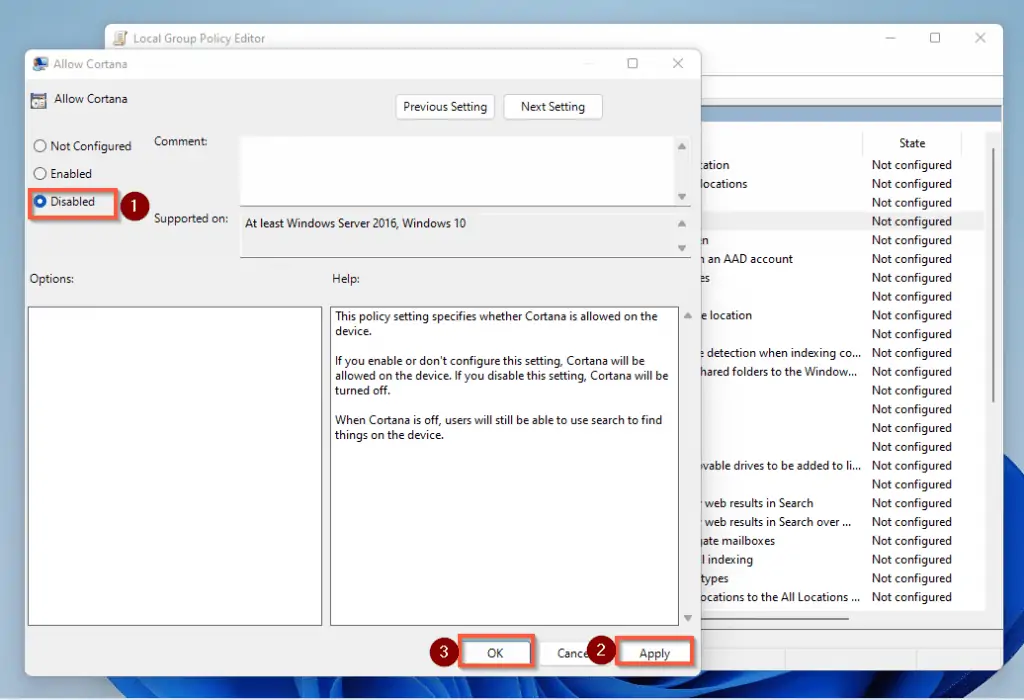Click the Allow Cortana dialog title bar icon

[x=40, y=64]
